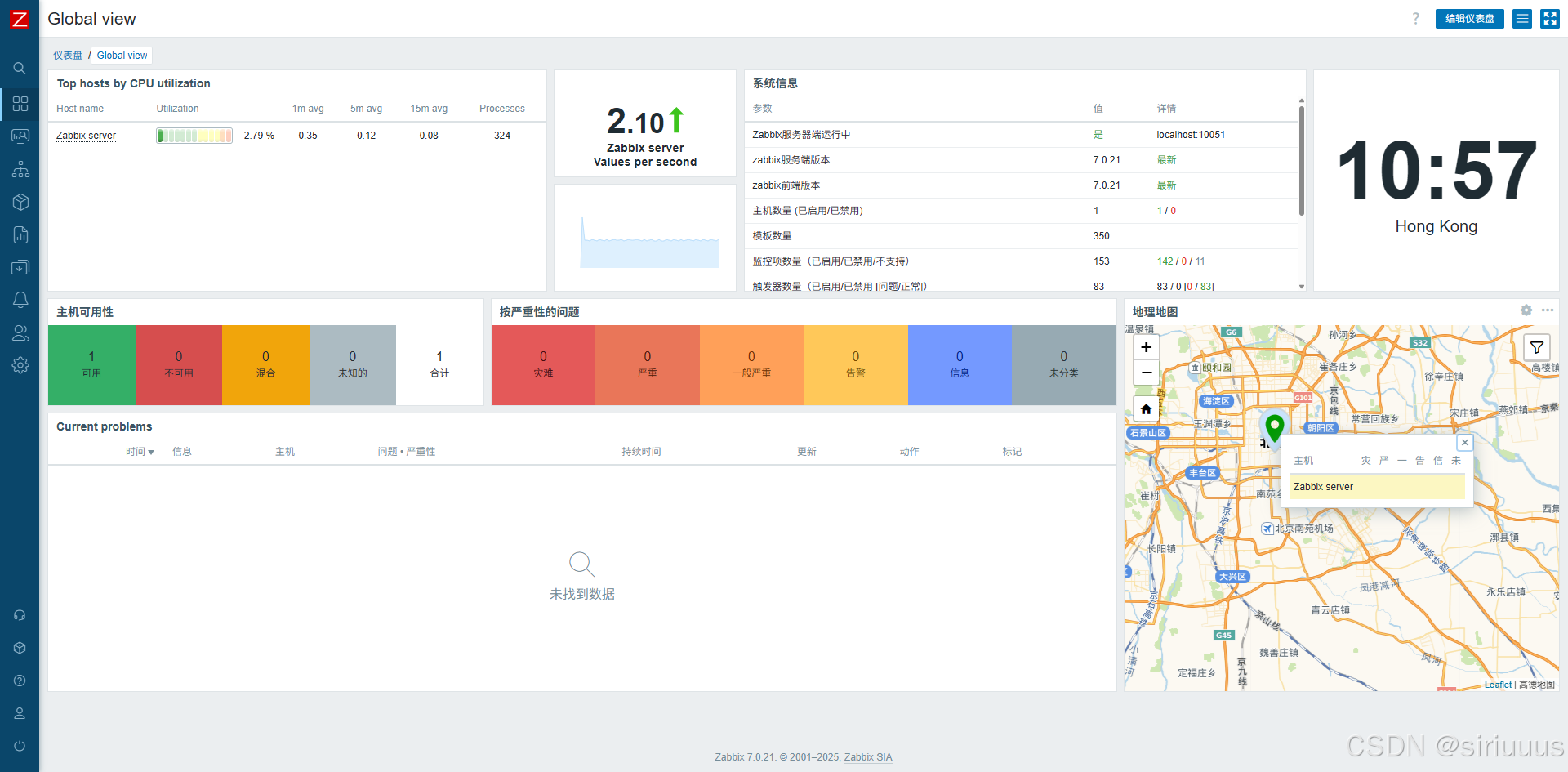Zoom in on the geomap

(x=1147, y=347)
